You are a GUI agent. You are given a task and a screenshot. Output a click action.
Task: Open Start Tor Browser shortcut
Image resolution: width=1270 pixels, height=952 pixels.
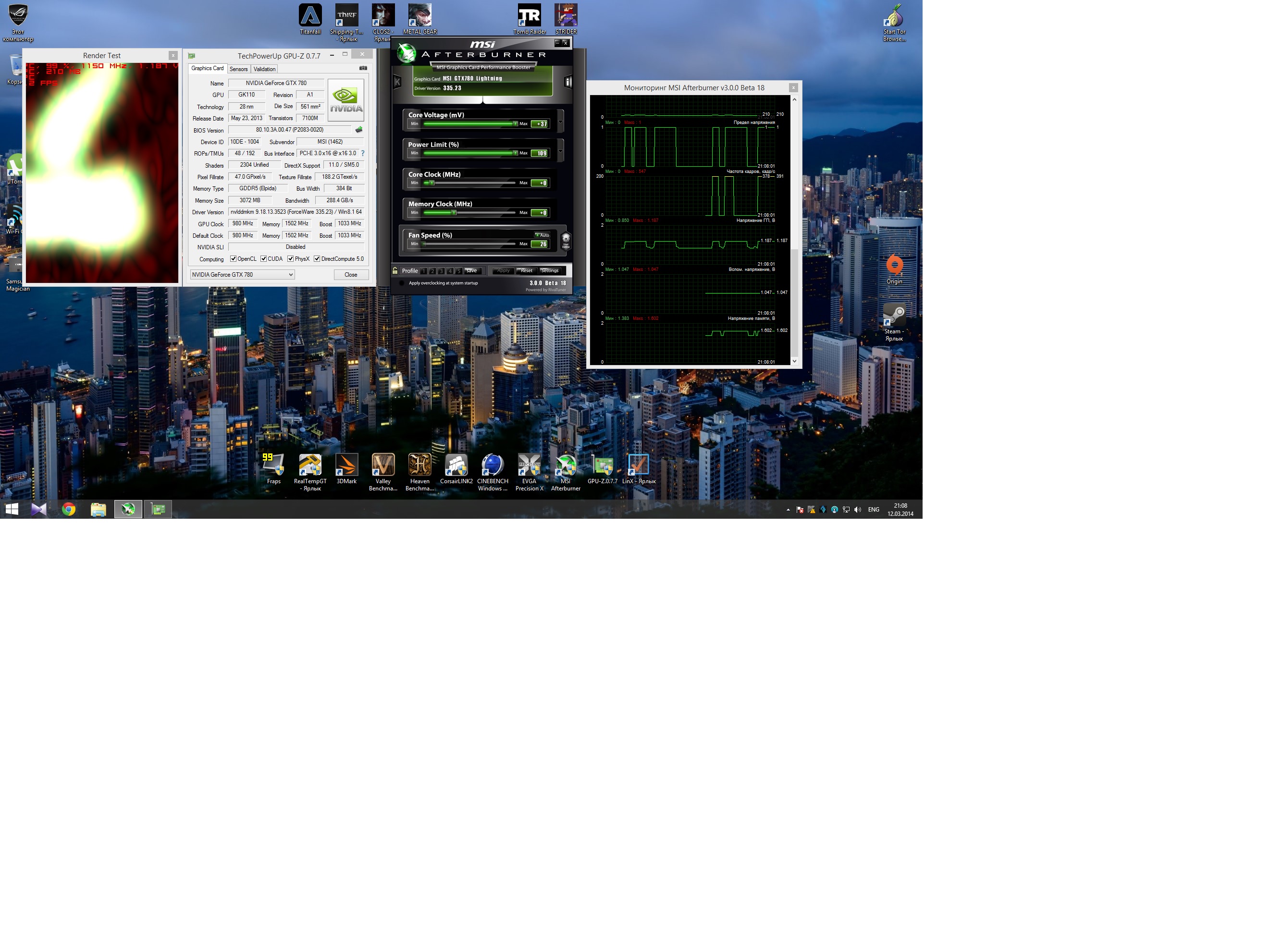tap(894, 23)
